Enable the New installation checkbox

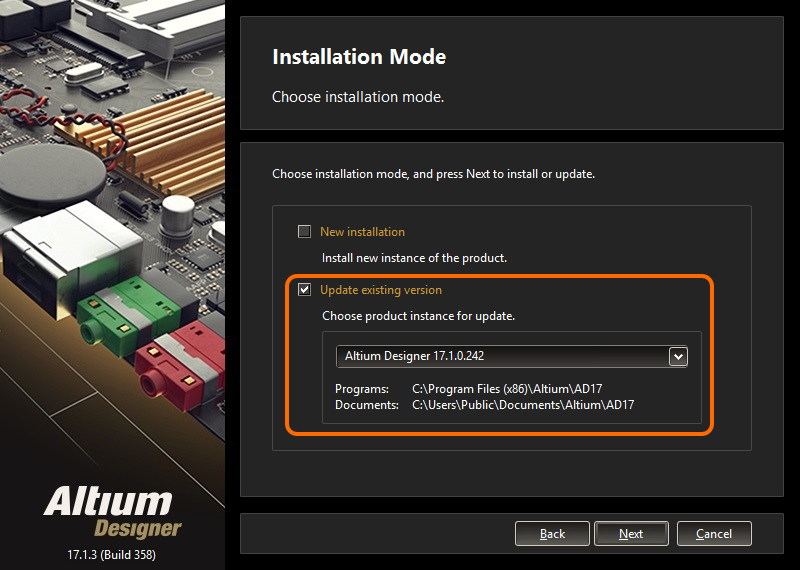pyautogui.click(x=305, y=232)
